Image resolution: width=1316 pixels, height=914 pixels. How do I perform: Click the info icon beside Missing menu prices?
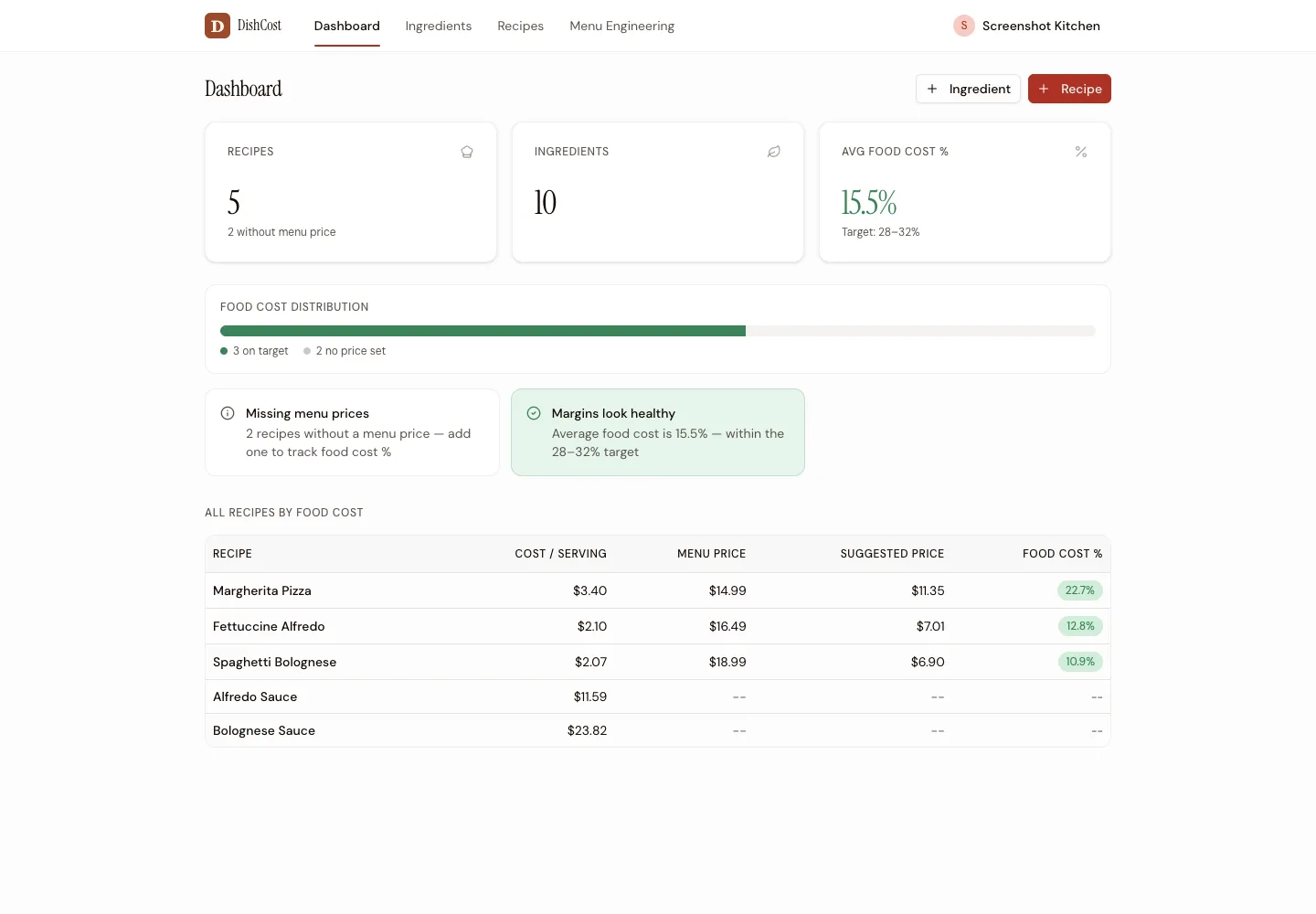pos(228,413)
